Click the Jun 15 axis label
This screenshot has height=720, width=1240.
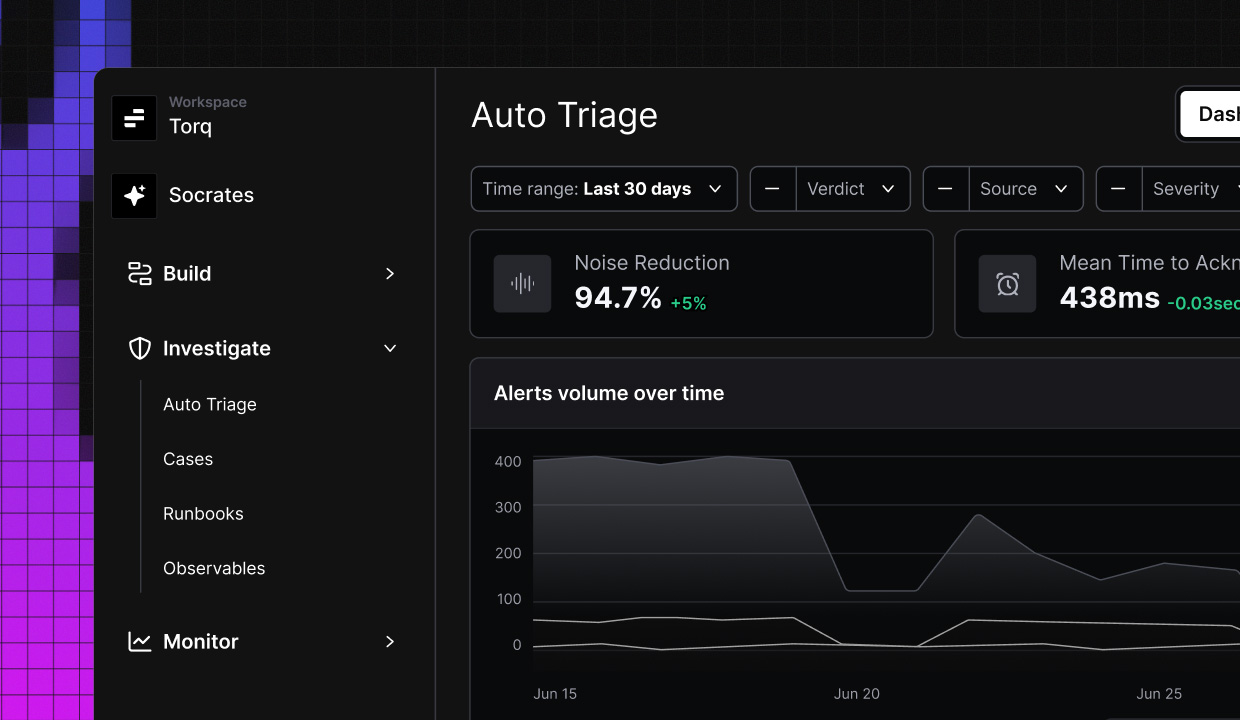(x=555, y=694)
